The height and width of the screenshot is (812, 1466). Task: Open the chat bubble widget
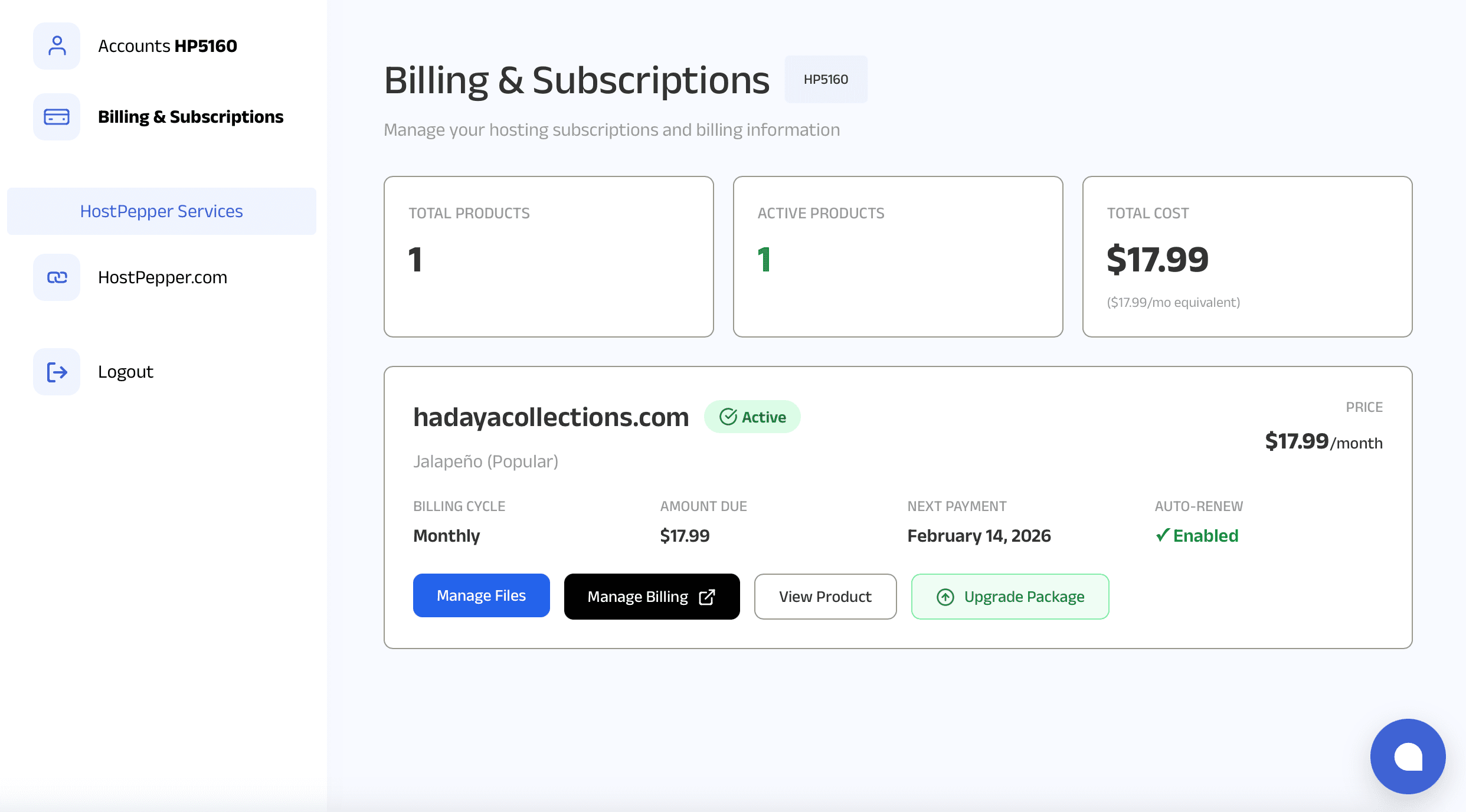click(x=1408, y=756)
